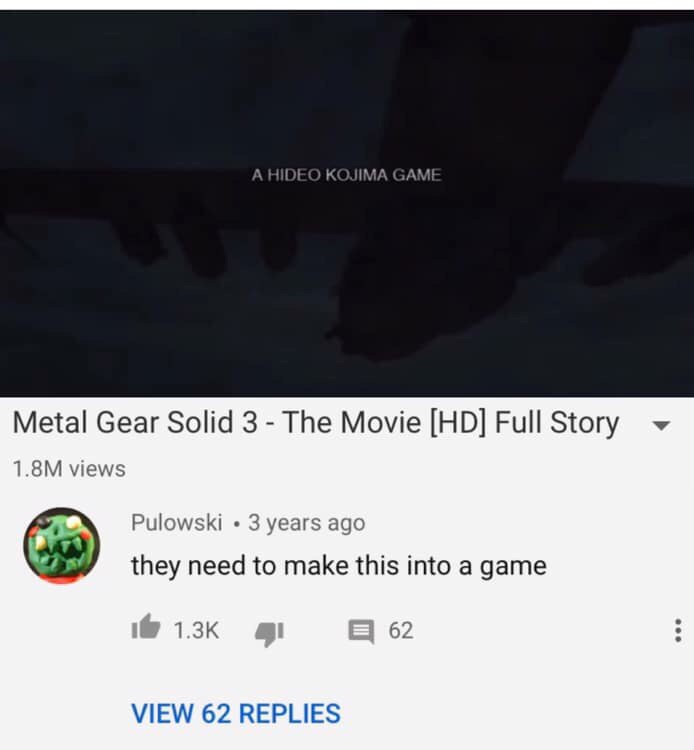Open replies via the comment bubble icon
The image size is (694, 750).
[x=361, y=631]
